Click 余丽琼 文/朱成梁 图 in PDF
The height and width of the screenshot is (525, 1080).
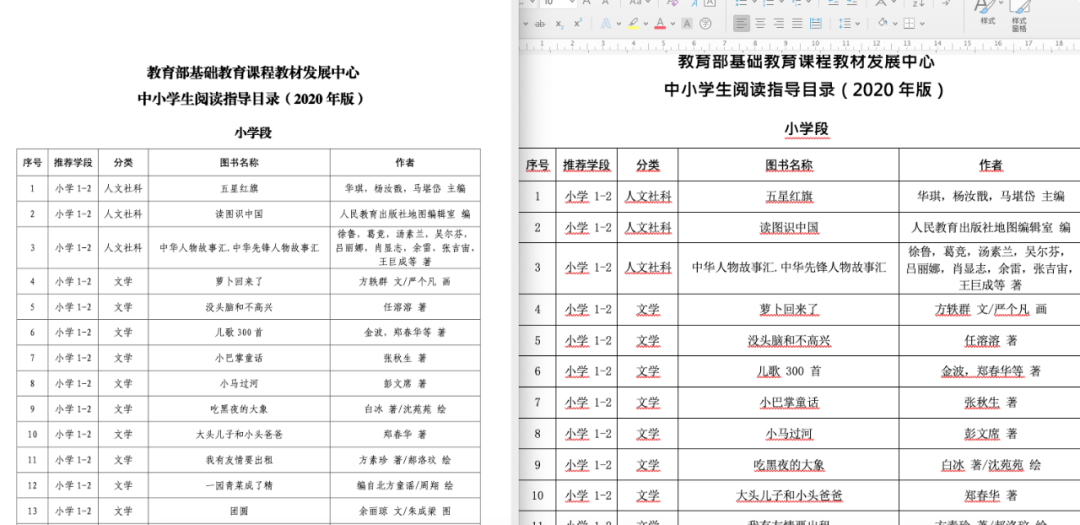click(x=405, y=511)
